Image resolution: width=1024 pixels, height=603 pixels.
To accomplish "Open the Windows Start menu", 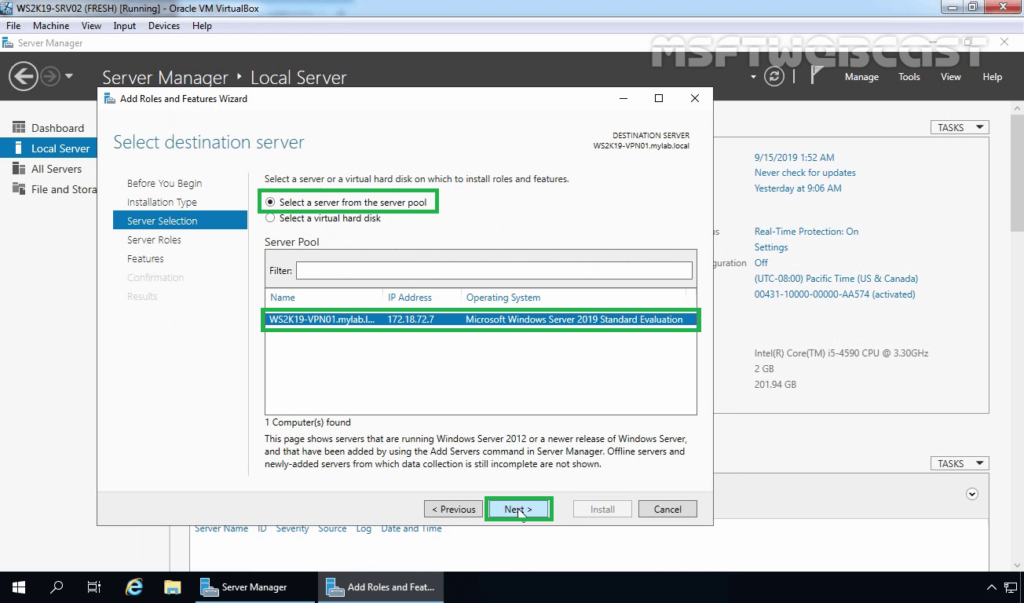I will [18, 587].
